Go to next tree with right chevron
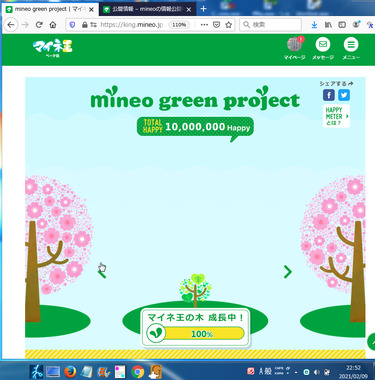 pyautogui.click(x=287, y=272)
